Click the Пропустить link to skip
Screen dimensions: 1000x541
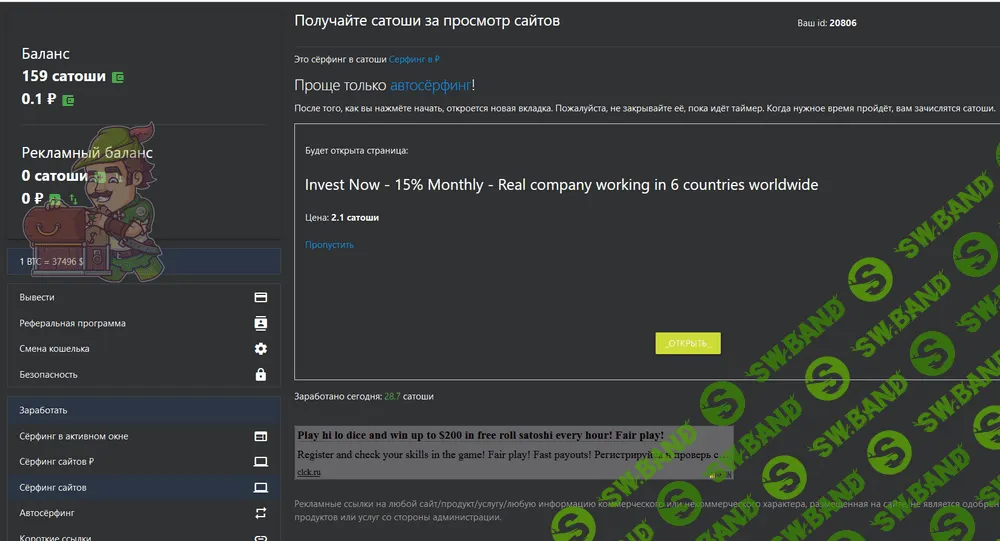click(x=329, y=244)
